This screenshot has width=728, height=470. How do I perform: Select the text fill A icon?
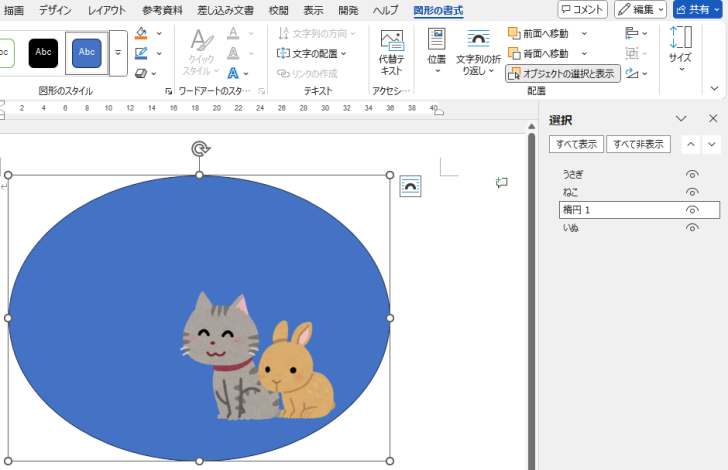point(233,33)
